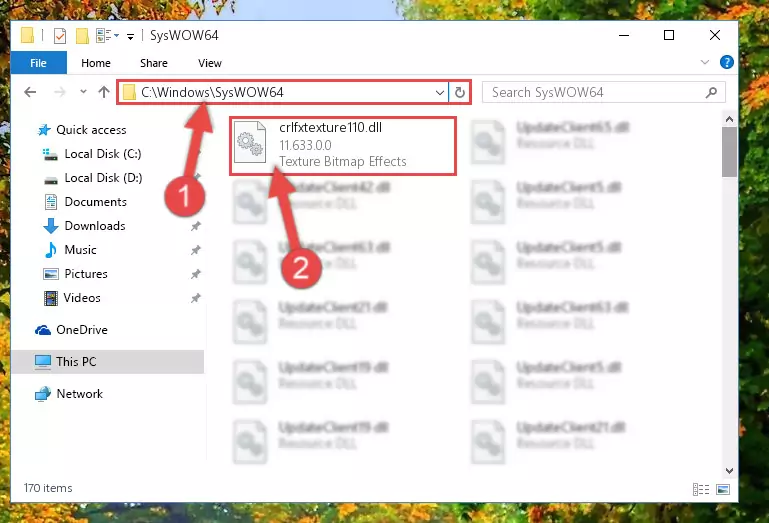The width and height of the screenshot is (769, 523).
Task: Go up one folder level arrow
Action: pyautogui.click(x=103, y=92)
